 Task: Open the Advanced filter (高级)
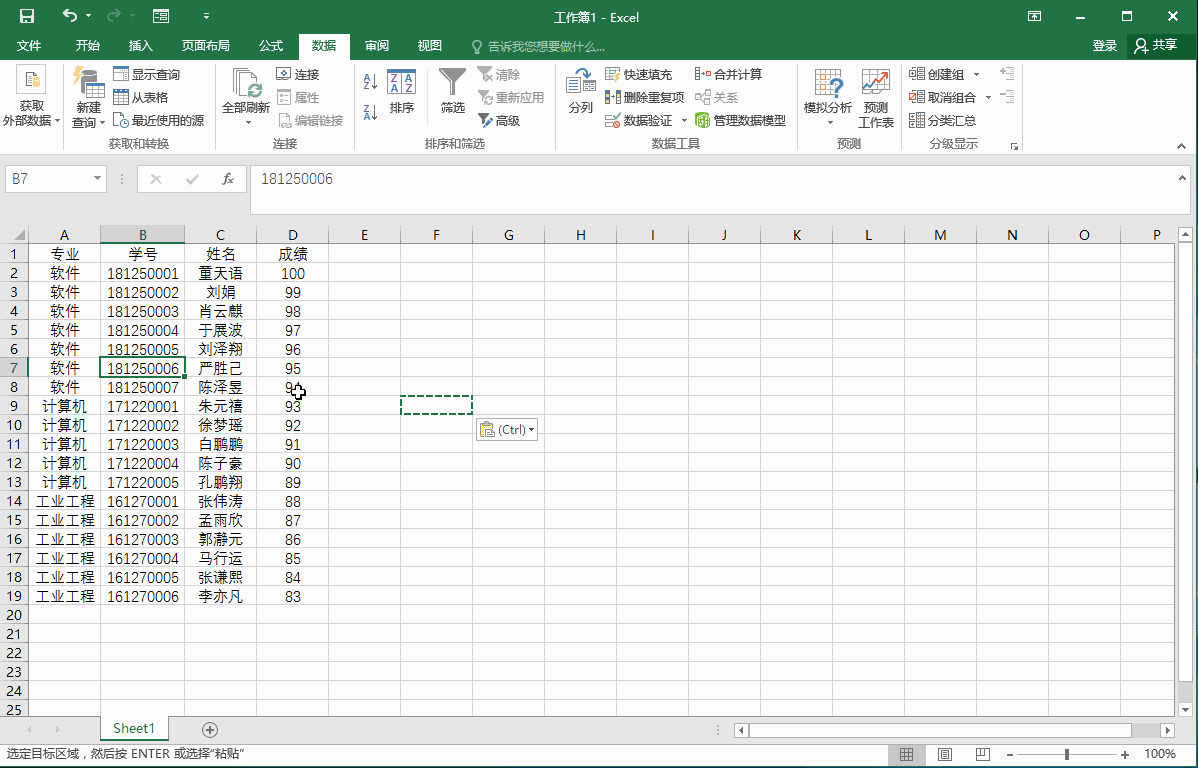pyautogui.click(x=499, y=120)
